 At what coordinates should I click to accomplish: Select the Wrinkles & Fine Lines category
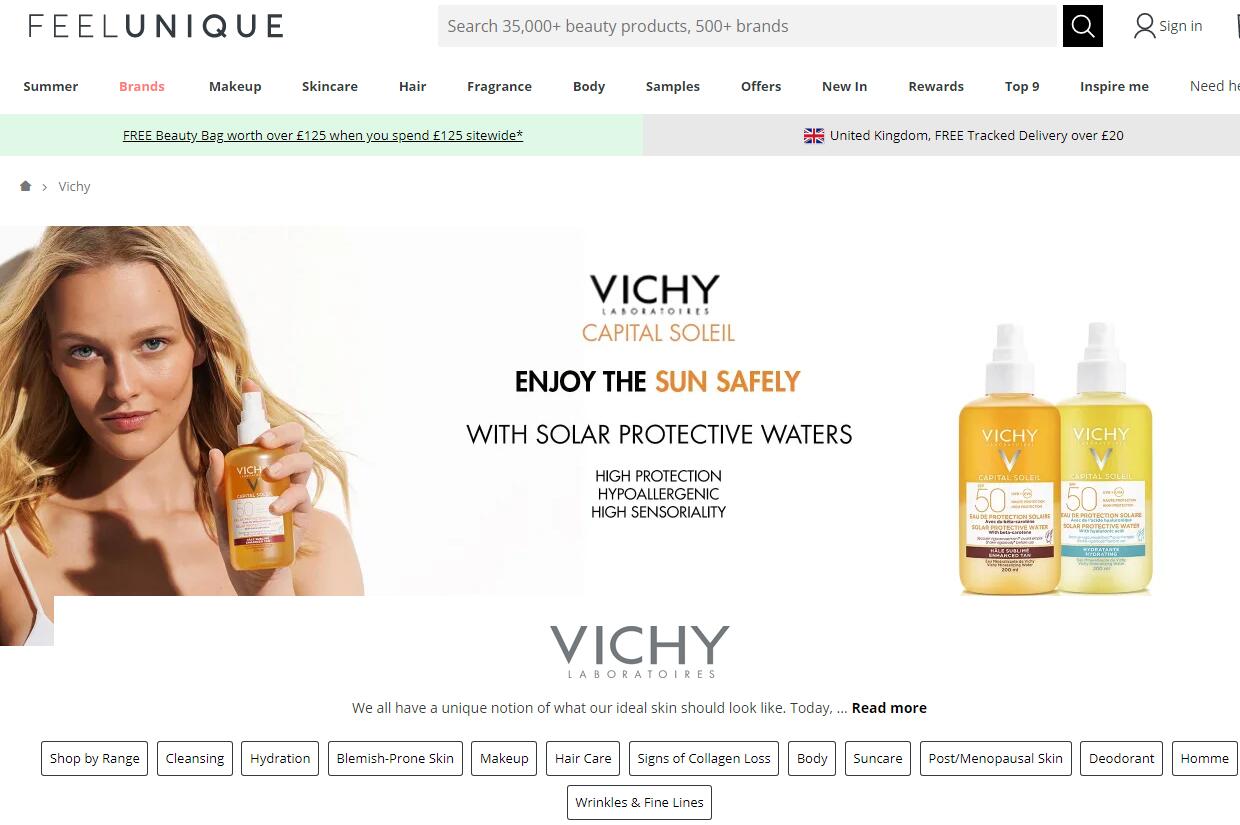pos(640,803)
